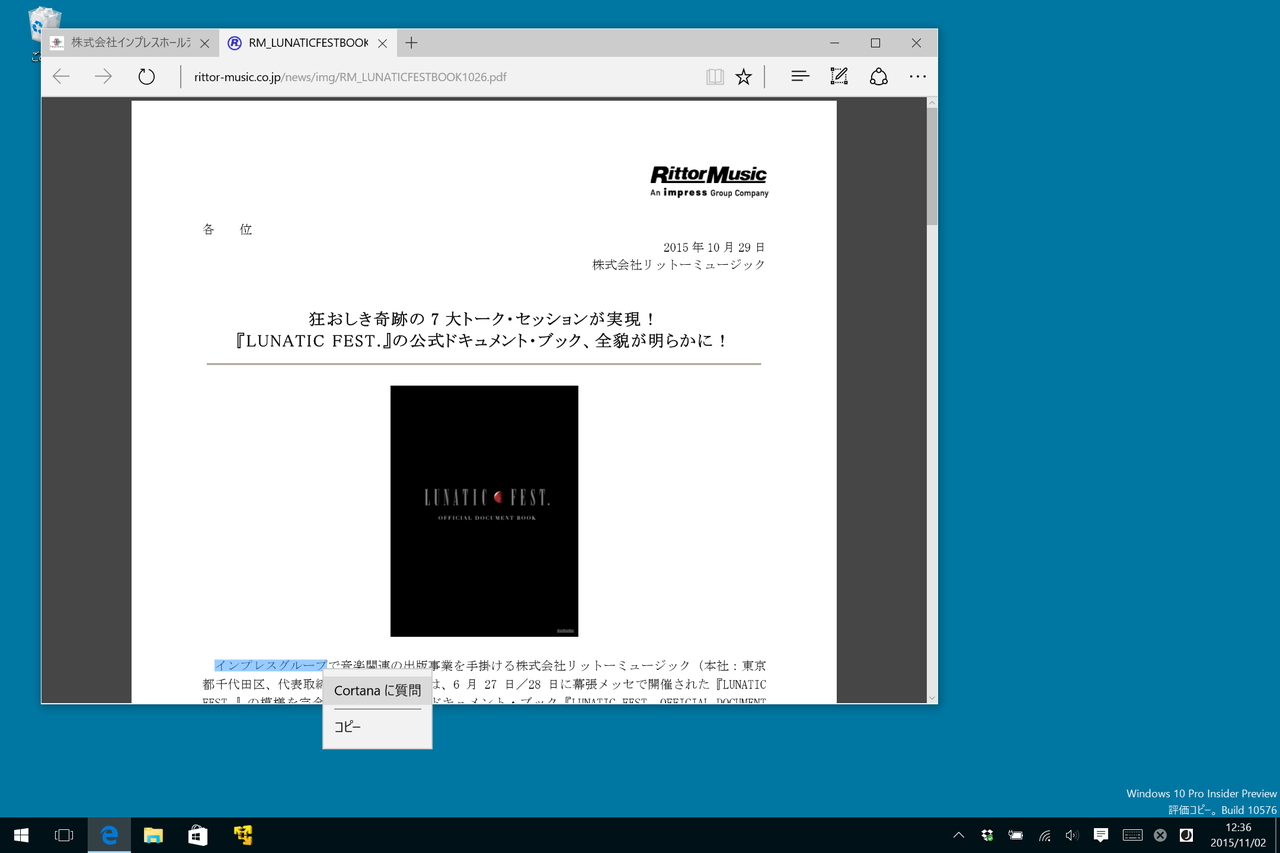Choose コピー to copy the highlighted text
Image resolution: width=1280 pixels, height=853 pixels.
pyautogui.click(x=348, y=727)
